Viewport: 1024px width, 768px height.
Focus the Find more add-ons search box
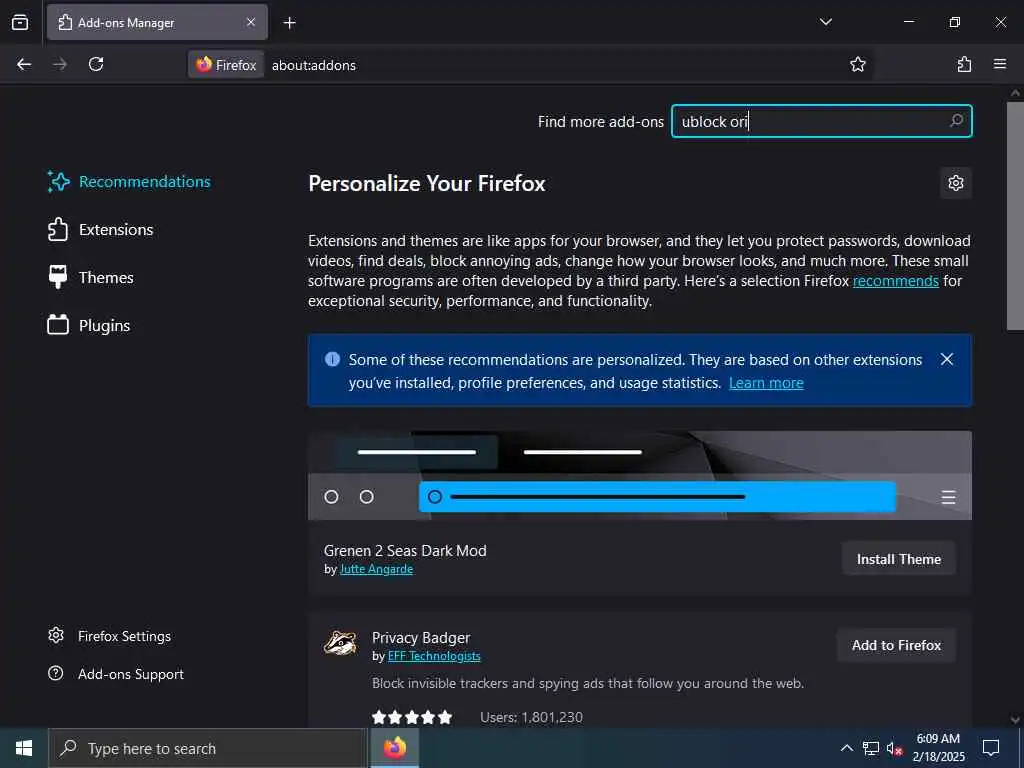pyautogui.click(x=822, y=121)
